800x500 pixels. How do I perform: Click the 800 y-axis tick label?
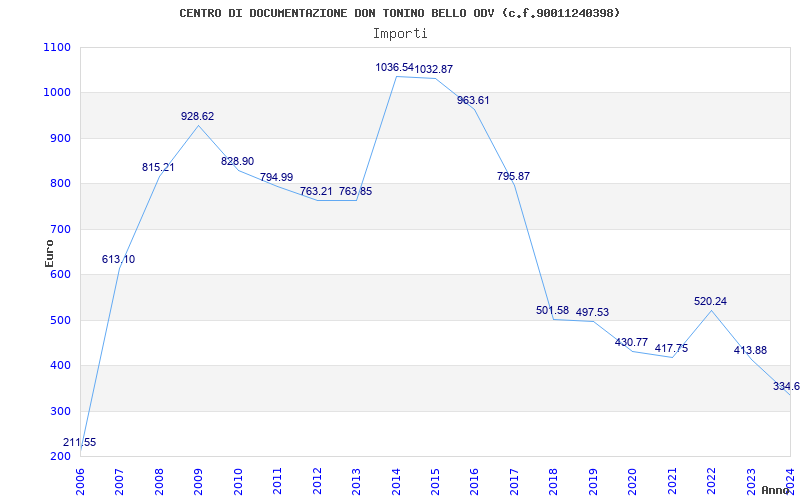(60, 184)
